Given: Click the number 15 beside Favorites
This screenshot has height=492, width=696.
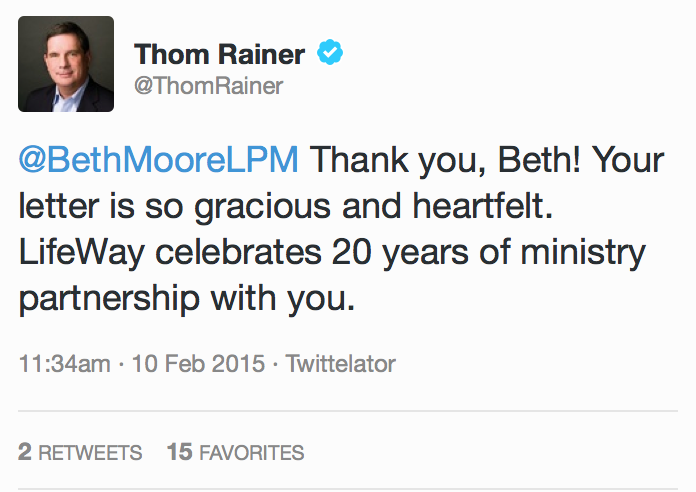Looking at the screenshot, I should tap(179, 452).
